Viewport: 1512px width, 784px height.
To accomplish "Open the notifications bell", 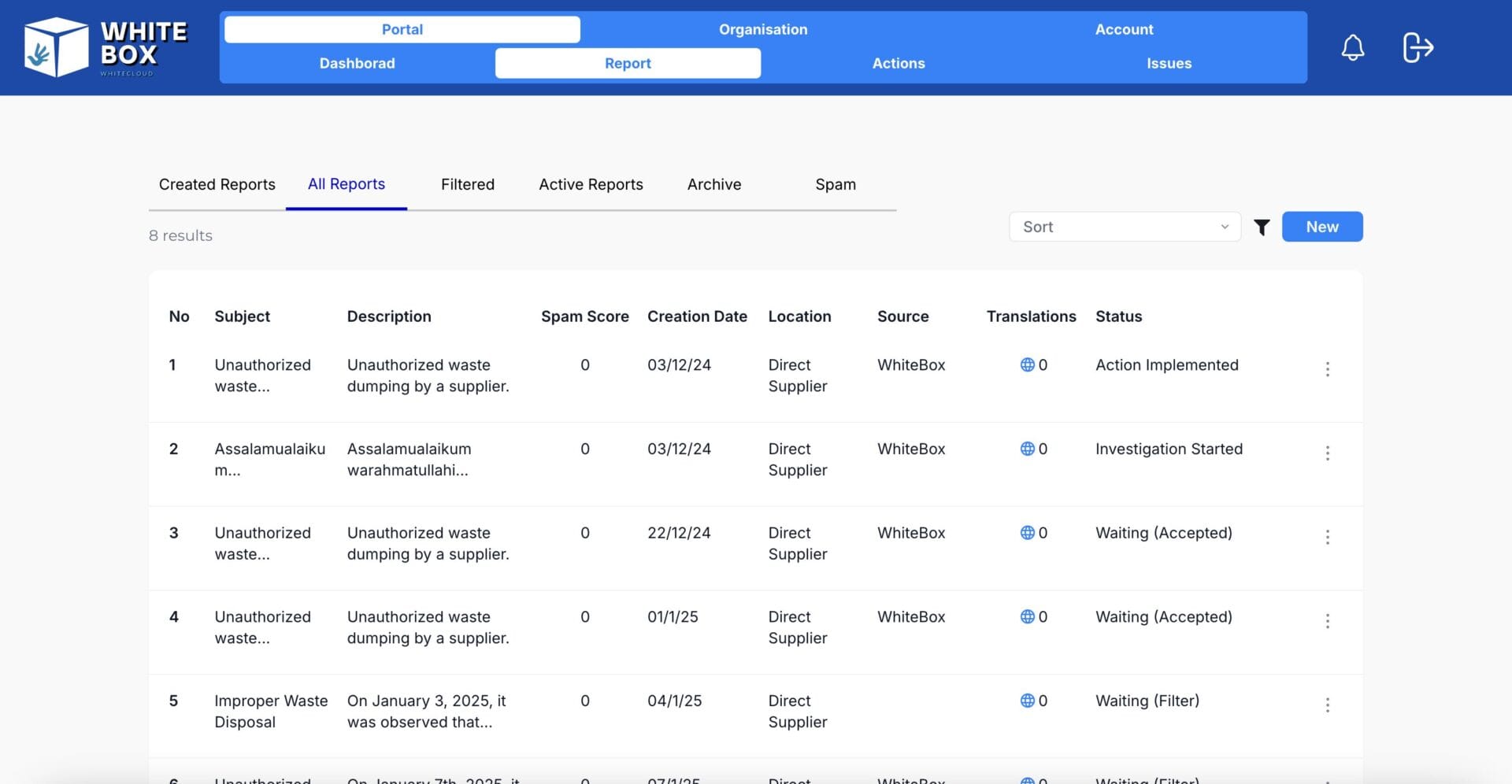I will point(1352,47).
